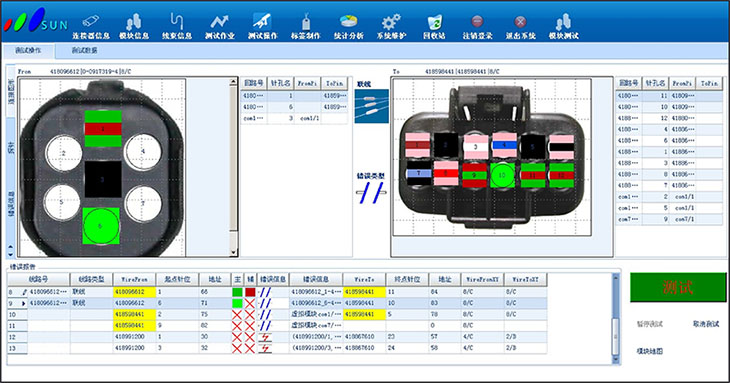The width and height of the screenshot is (730, 383).
Task: Open the 系统维护 gears icon
Action: (391, 27)
